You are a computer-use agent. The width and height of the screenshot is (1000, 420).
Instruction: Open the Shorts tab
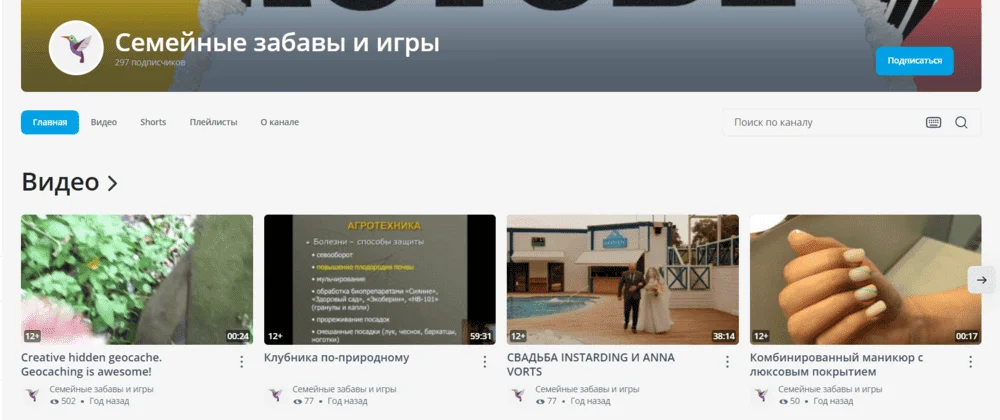coord(153,122)
